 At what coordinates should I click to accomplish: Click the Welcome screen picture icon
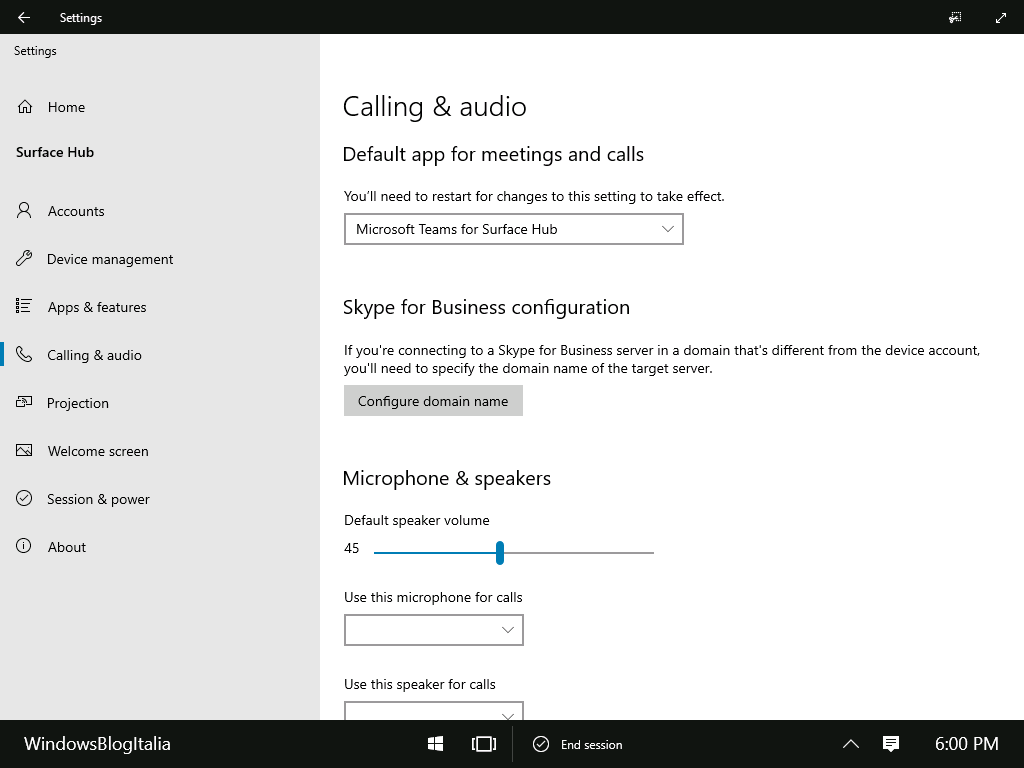pyautogui.click(x=24, y=451)
